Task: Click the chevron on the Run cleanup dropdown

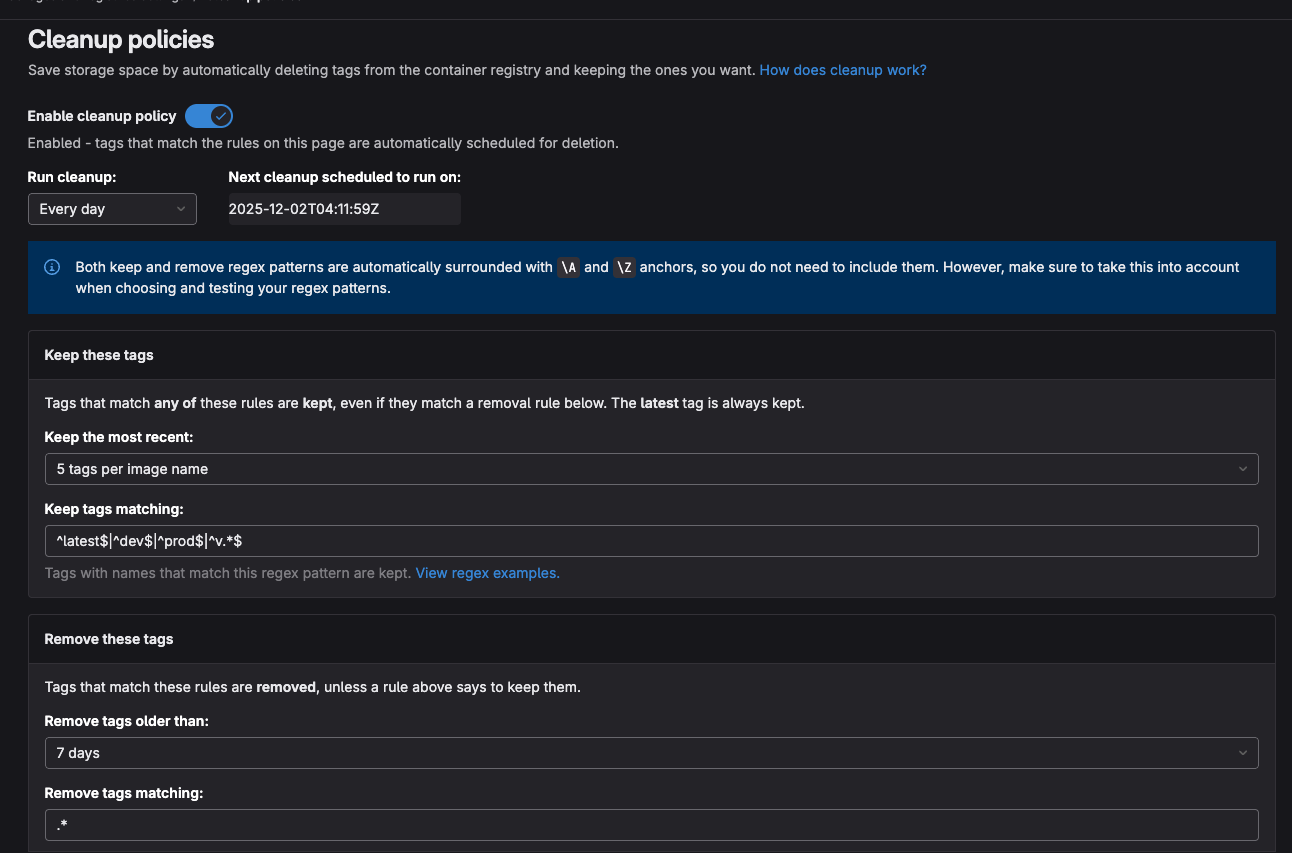Action: [181, 209]
